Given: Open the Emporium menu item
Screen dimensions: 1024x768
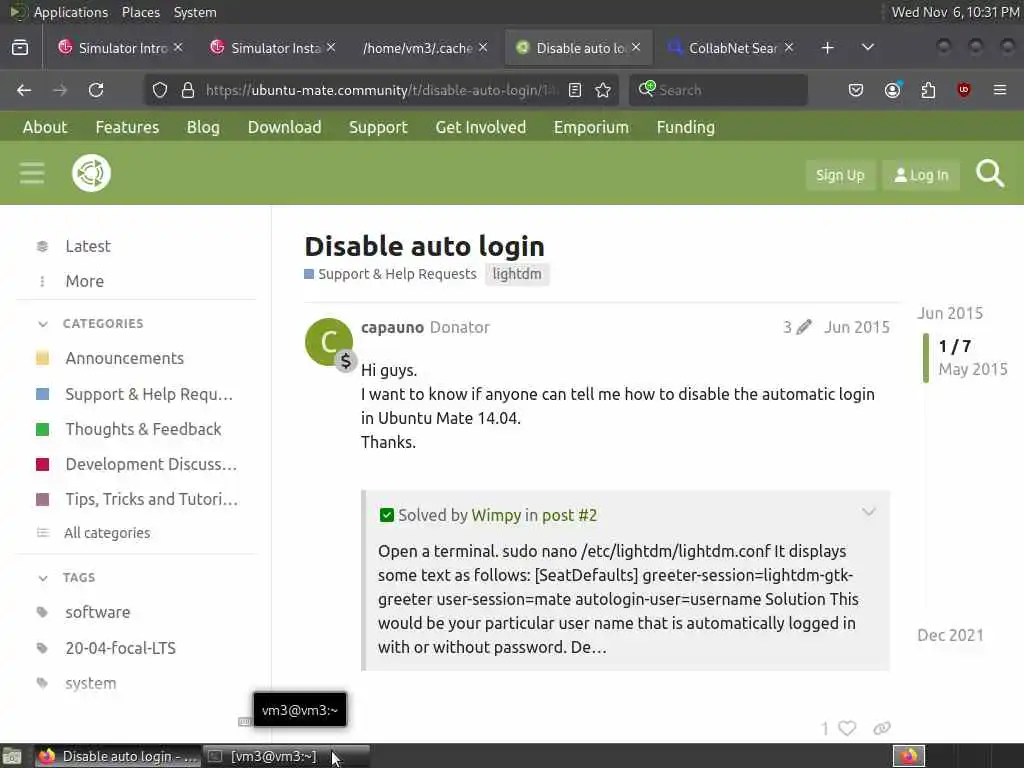Looking at the screenshot, I should click(x=591, y=127).
